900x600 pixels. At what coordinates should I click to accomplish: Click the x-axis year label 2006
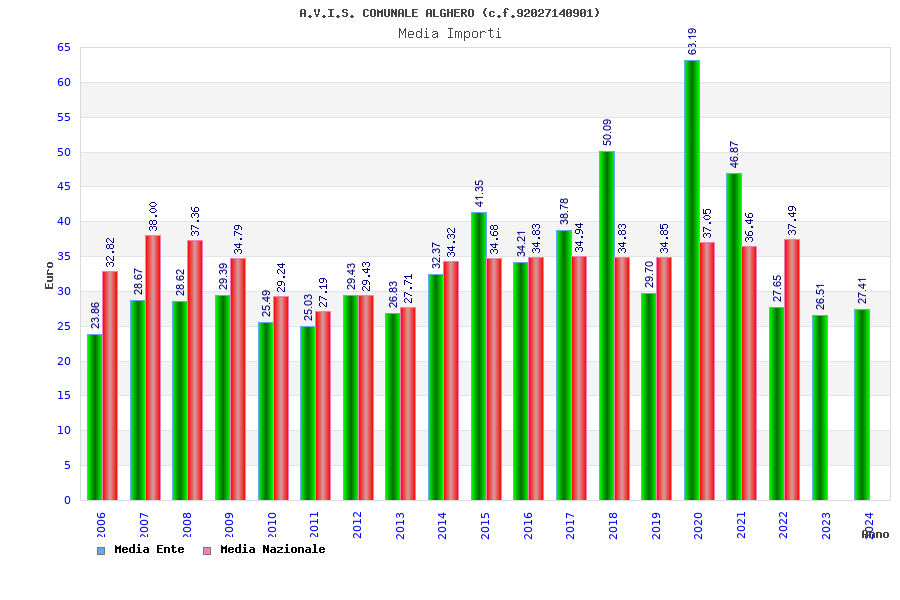pos(101,525)
